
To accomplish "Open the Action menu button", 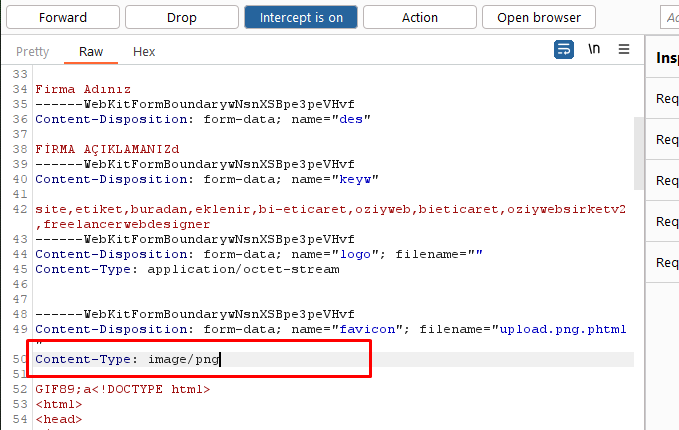I will pos(420,17).
